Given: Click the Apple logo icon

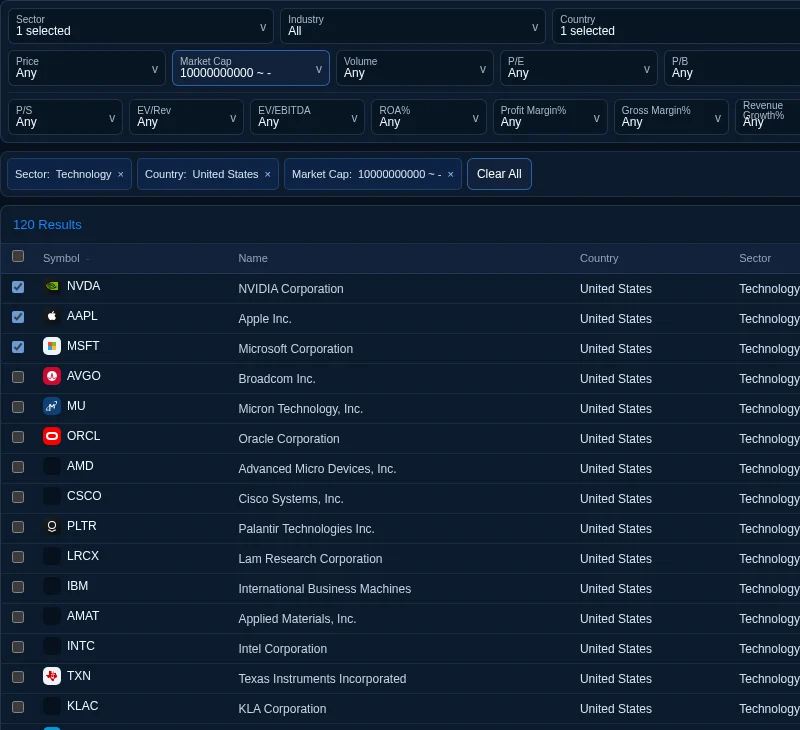Looking at the screenshot, I should click(52, 316).
